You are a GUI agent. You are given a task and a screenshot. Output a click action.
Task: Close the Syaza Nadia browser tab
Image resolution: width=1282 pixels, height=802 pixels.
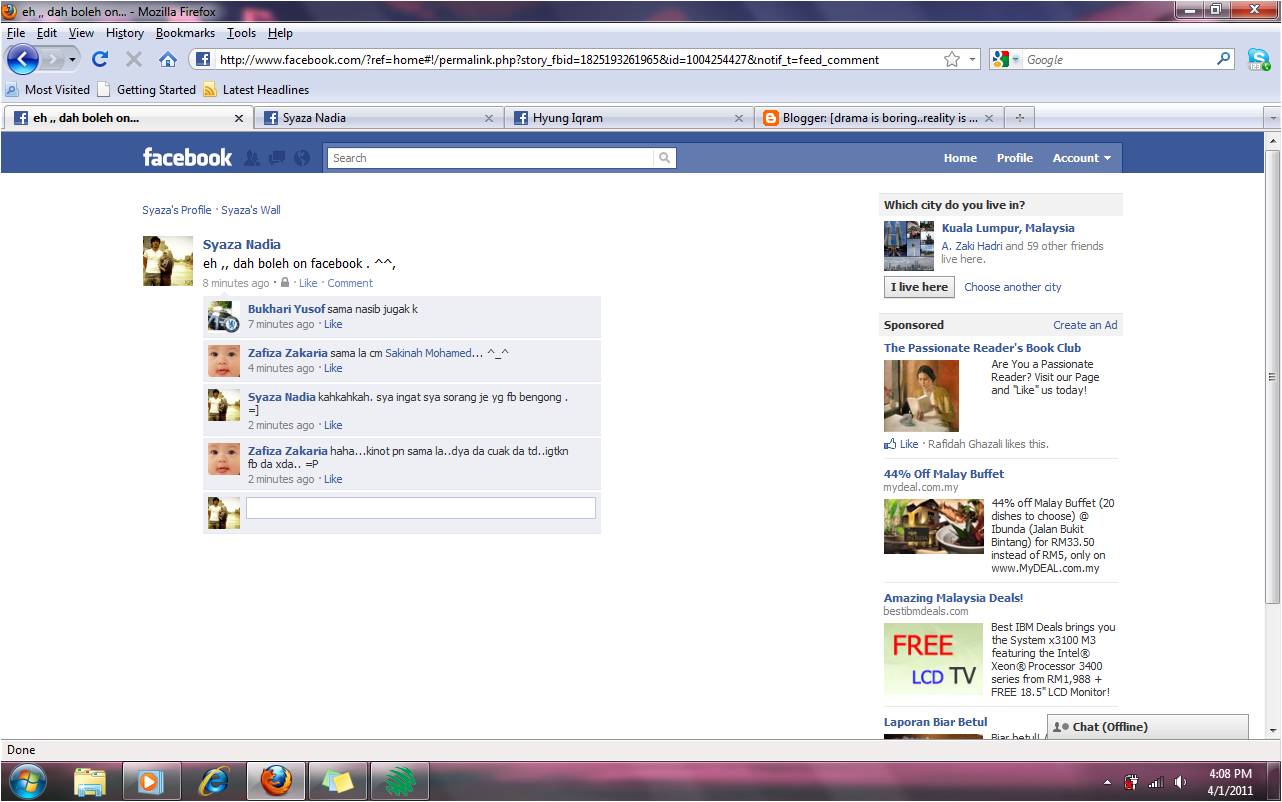coord(489,118)
